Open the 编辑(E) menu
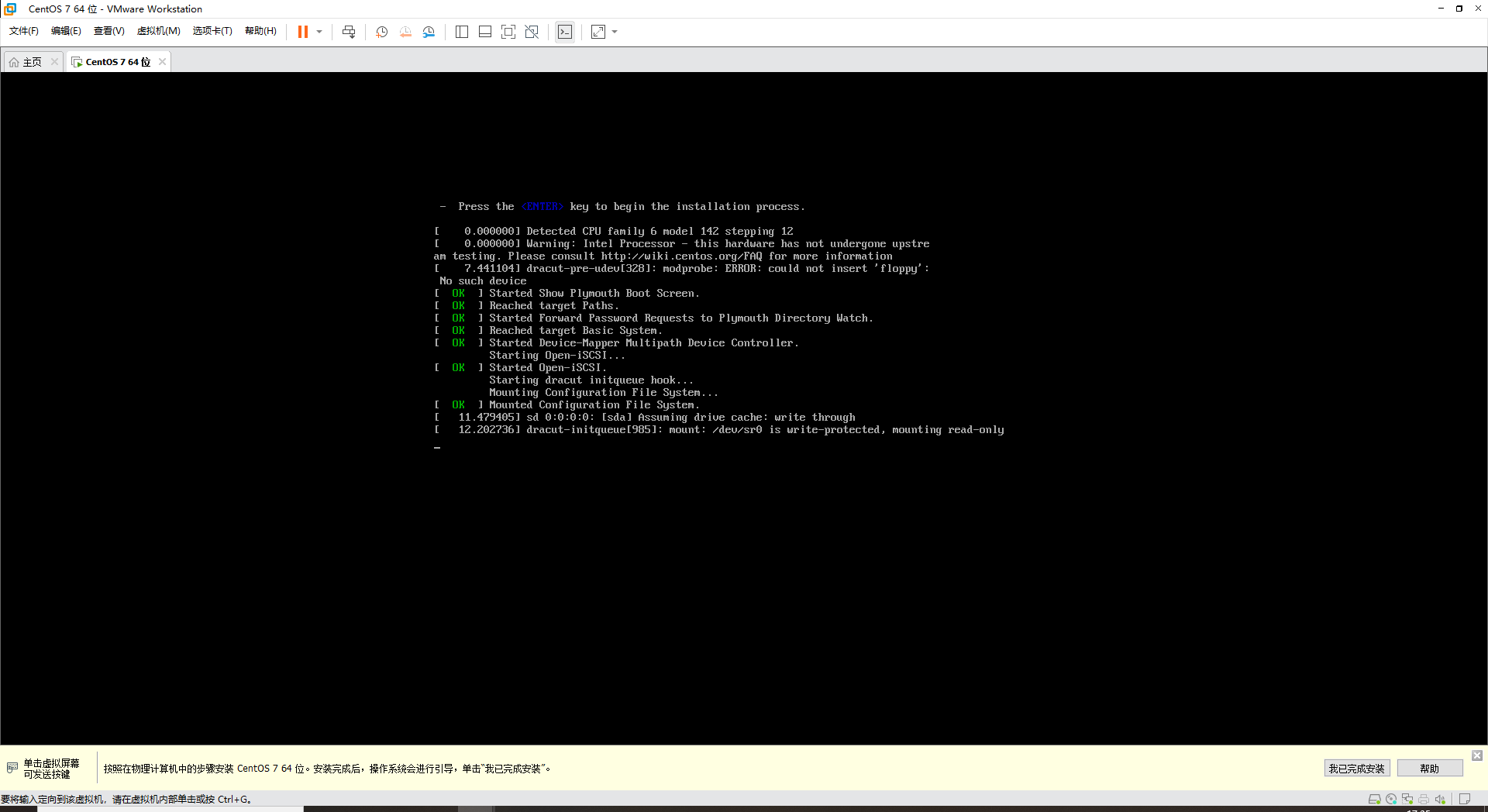Viewport: 1488px width, 812px height. point(66,31)
